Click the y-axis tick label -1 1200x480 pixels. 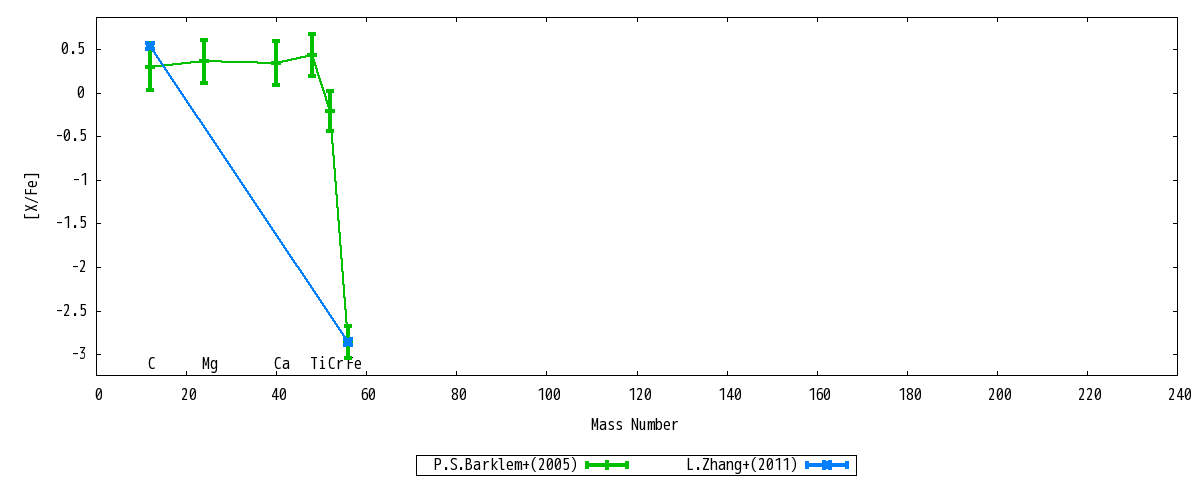point(79,180)
